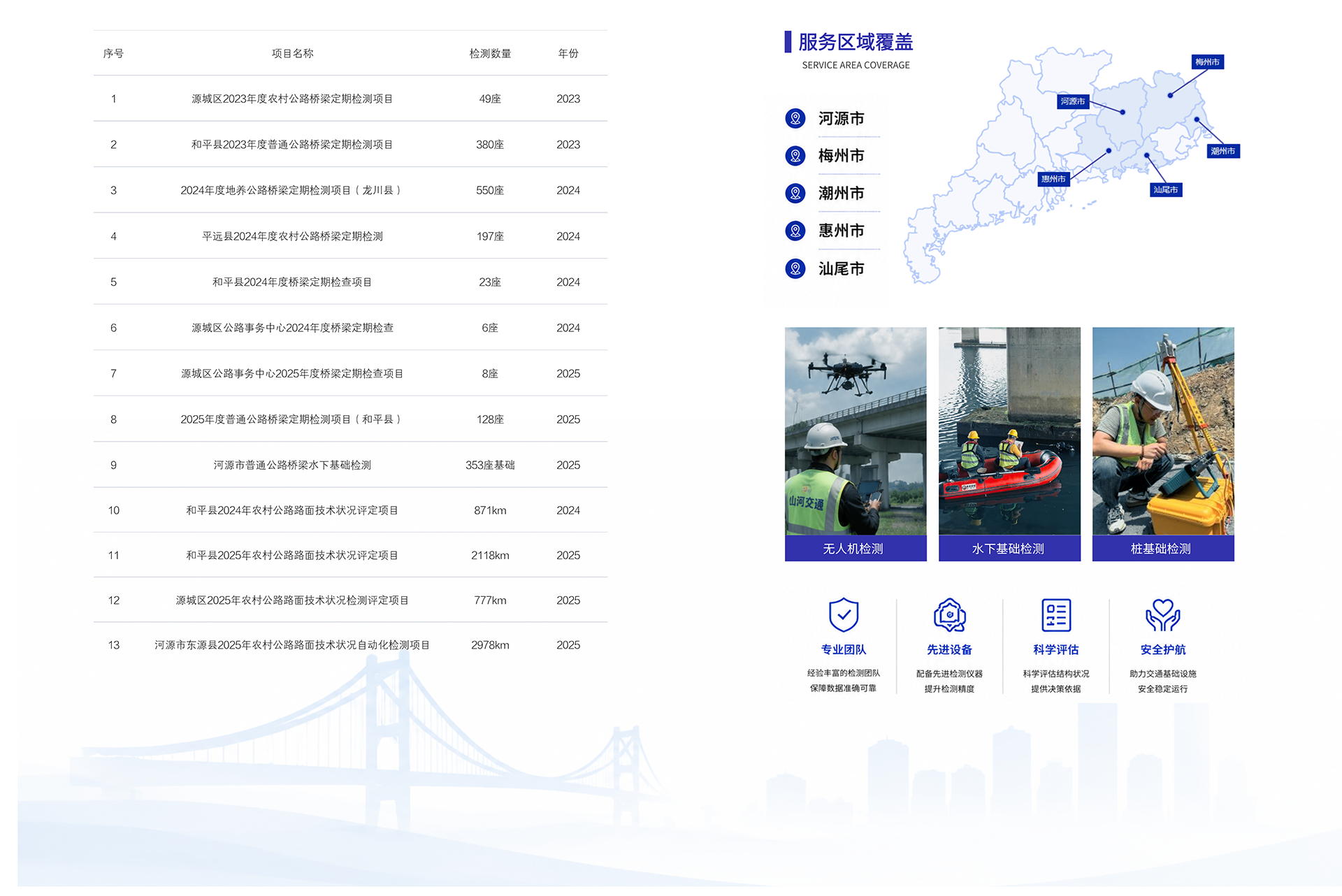Click the 353座基础 quantity cell
This screenshot has width=1342, height=896.
[490, 465]
